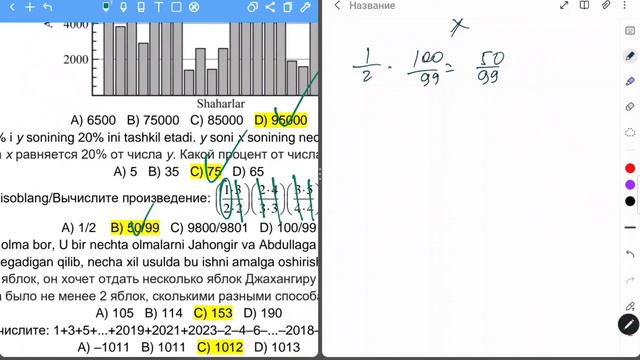
Task: Tap the circled-X tool in blue toolbar
Action: [x=194, y=7]
